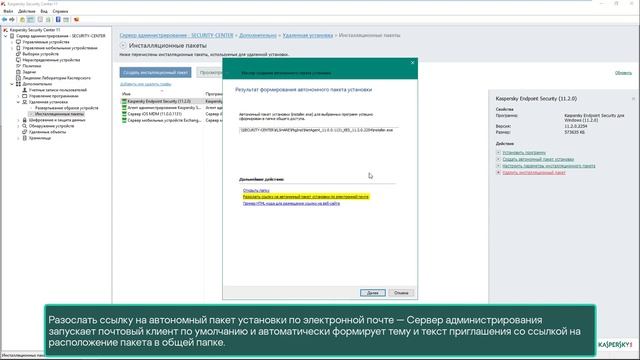Collapse the Сервер администрирования node
Image resolution: width=640 pixels, height=360 pixels.
[x=6, y=36]
